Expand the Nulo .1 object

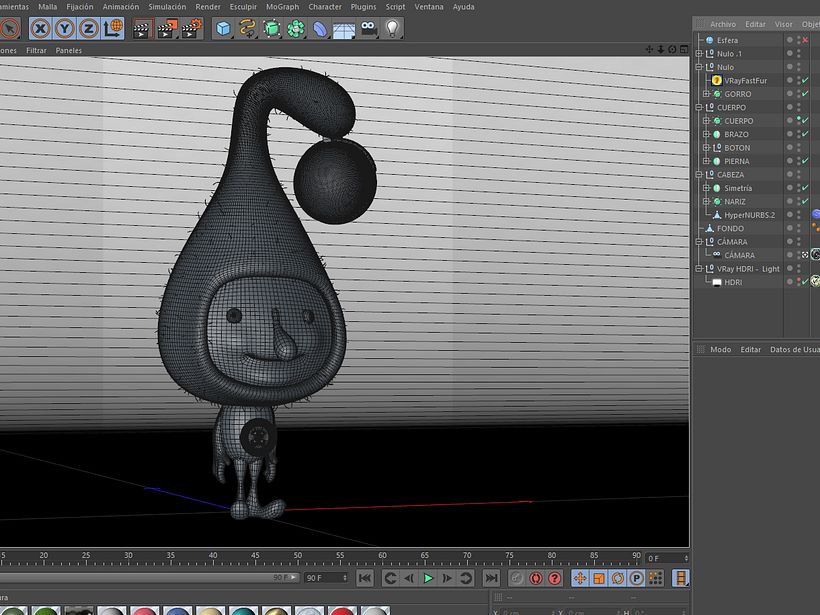699,53
